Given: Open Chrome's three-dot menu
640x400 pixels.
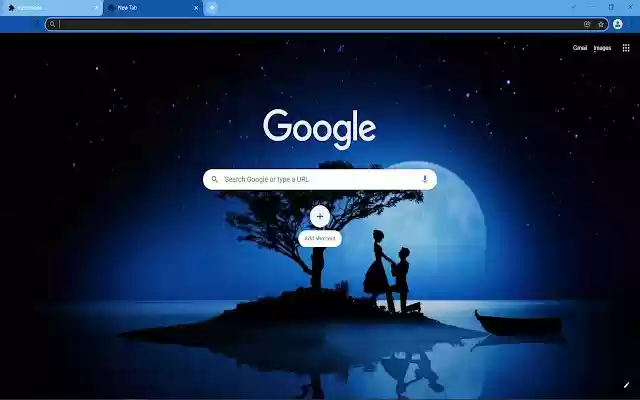Looking at the screenshot, I should coord(632,24).
